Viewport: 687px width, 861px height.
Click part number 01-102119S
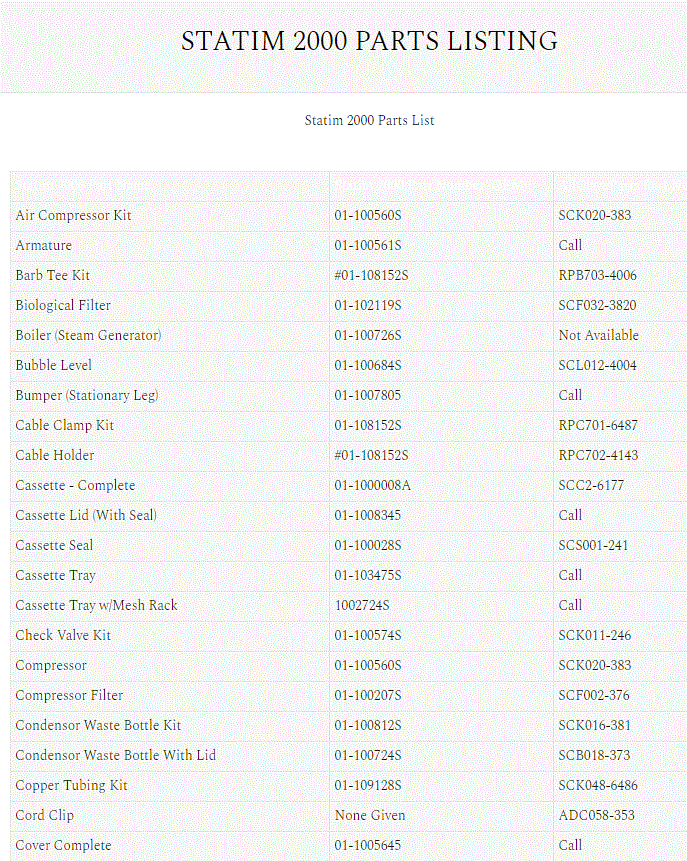pos(367,305)
